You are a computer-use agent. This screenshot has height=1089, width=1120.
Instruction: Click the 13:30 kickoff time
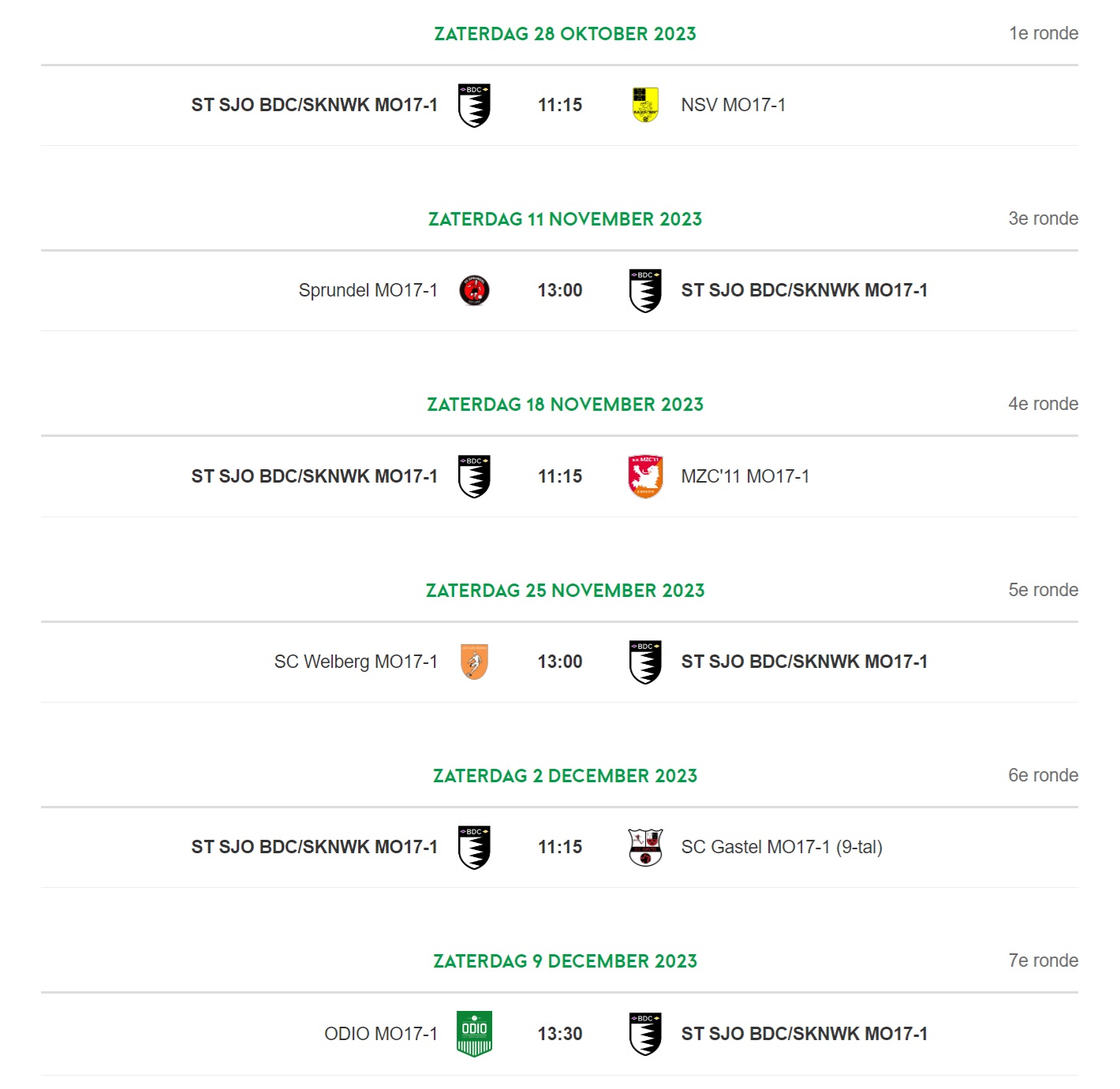(560, 1034)
